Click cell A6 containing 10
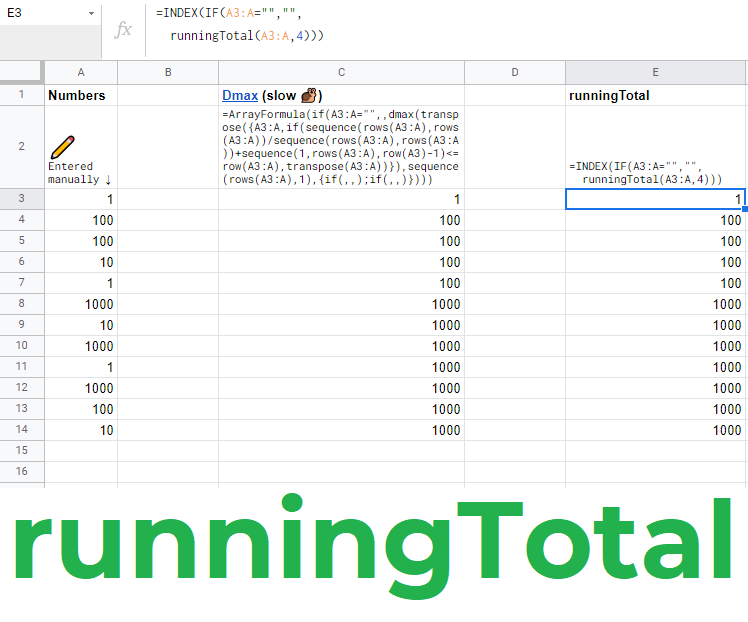 pyautogui.click(x=81, y=262)
